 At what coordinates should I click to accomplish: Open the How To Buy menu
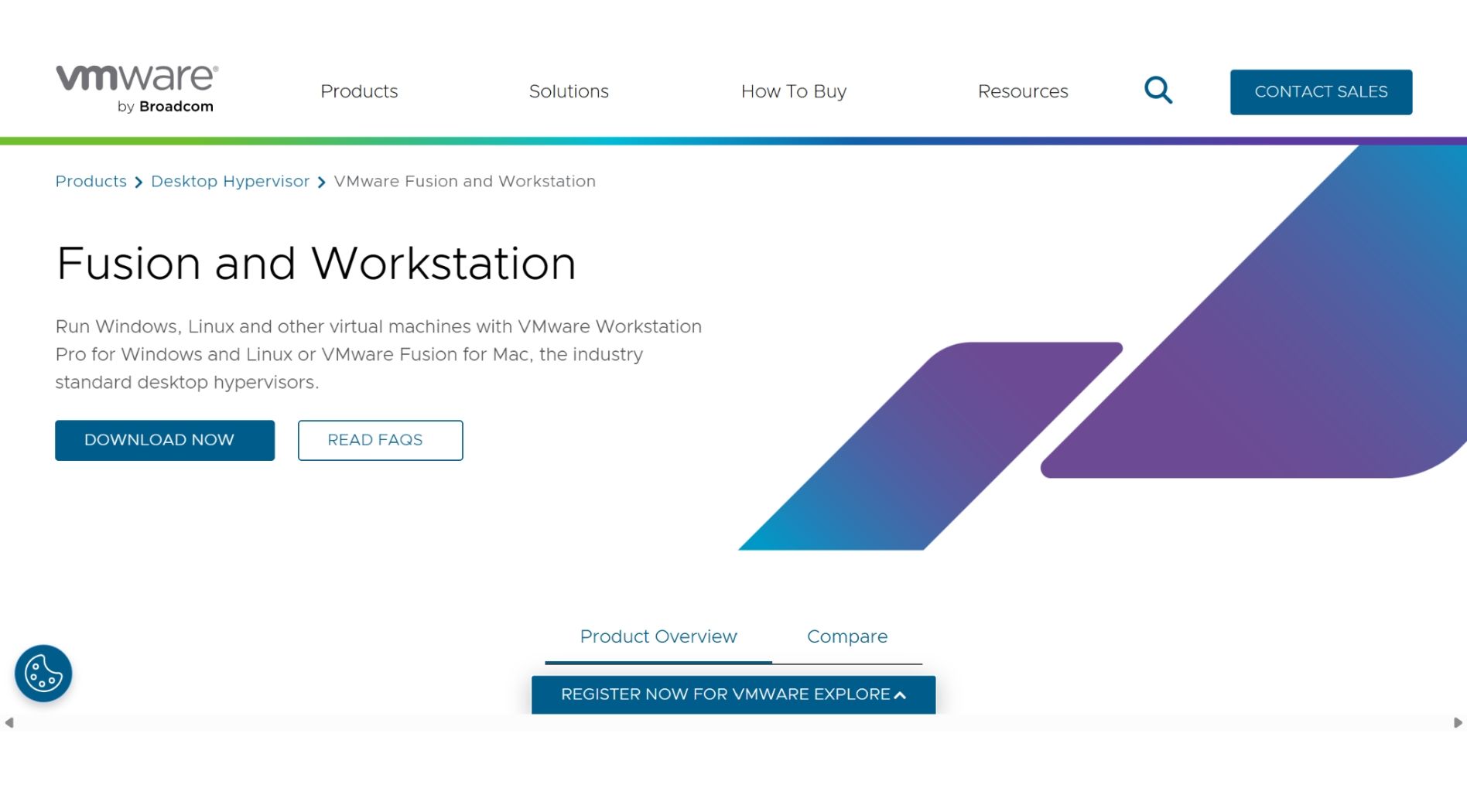794,91
